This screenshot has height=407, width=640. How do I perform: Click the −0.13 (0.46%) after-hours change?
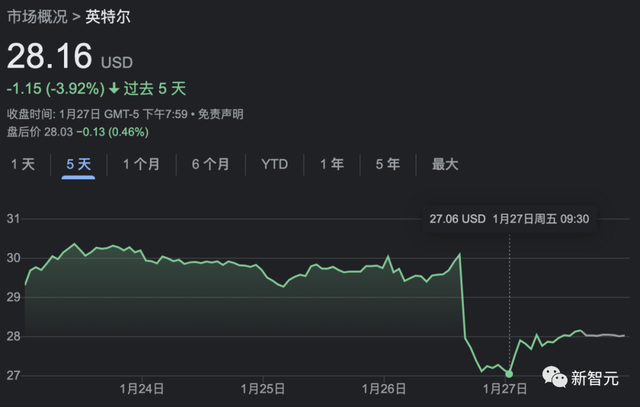pyautogui.click(x=113, y=132)
